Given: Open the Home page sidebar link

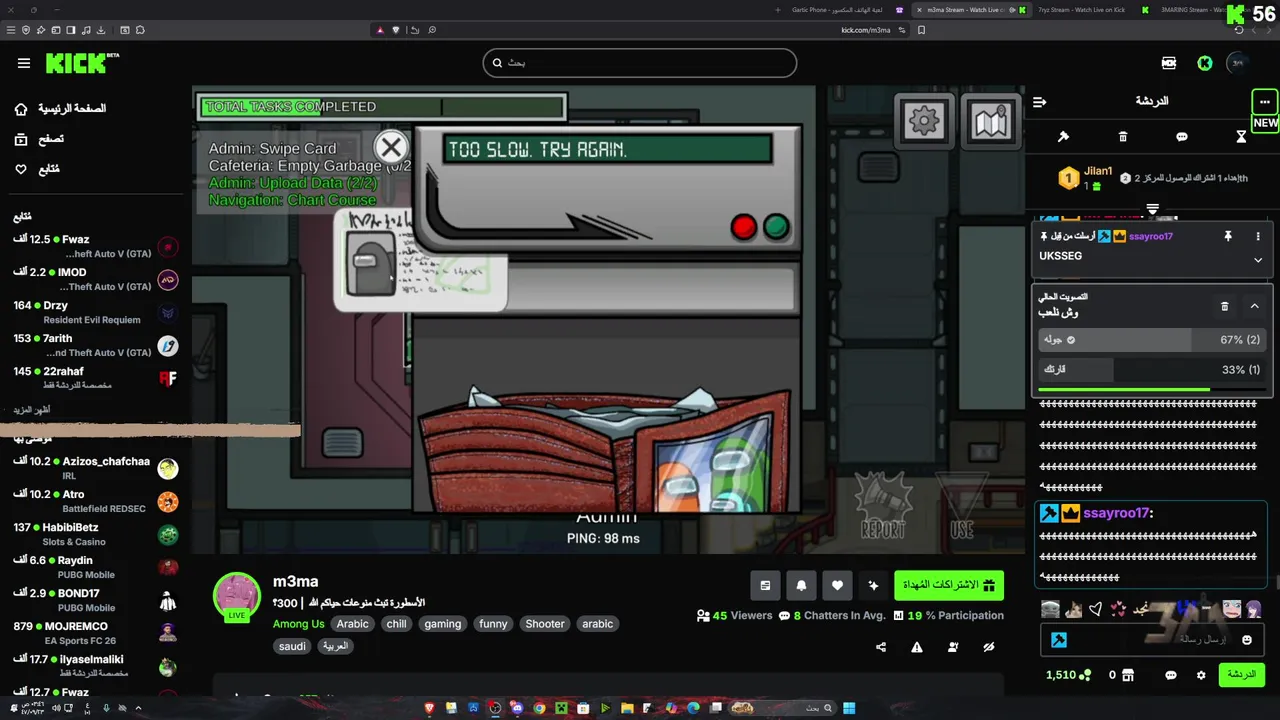Looking at the screenshot, I should point(62,108).
